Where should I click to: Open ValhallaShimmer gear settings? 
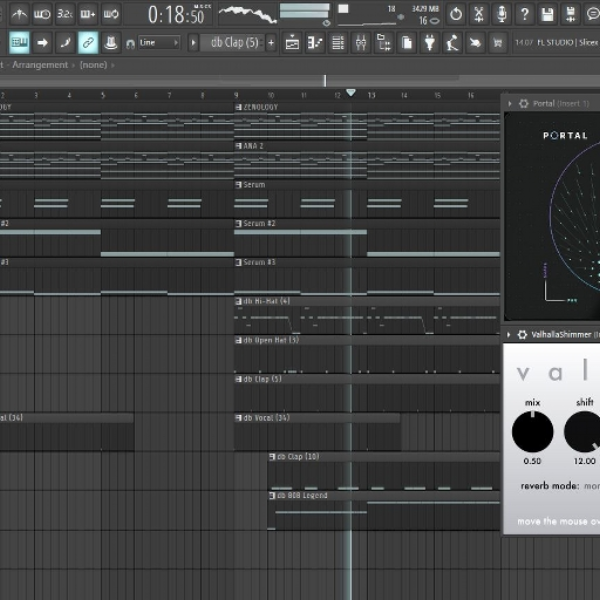[522, 335]
